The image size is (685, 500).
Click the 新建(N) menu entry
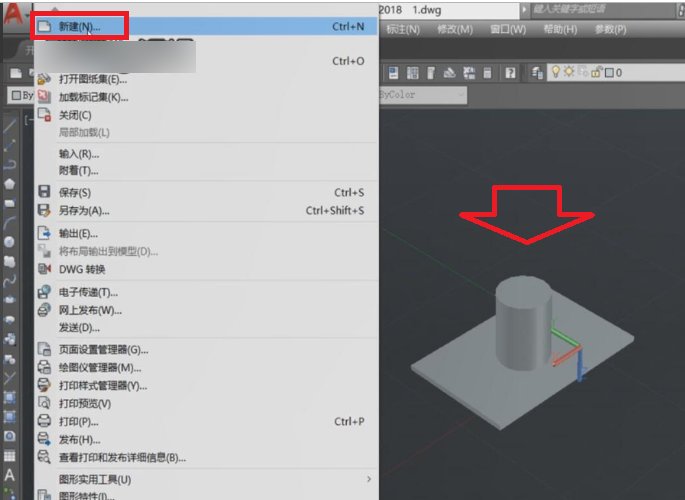point(80,27)
